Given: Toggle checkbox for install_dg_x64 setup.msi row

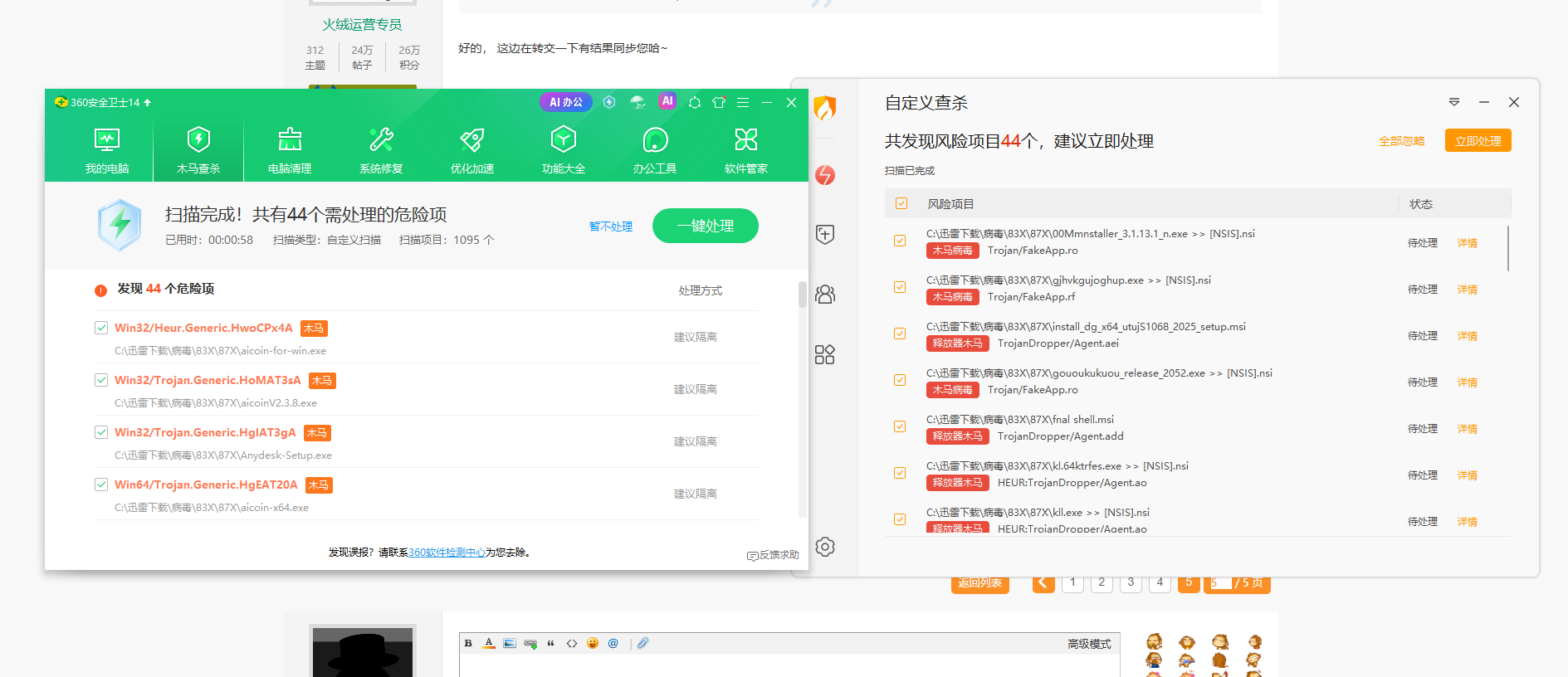Looking at the screenshot, I should (900, 334).
